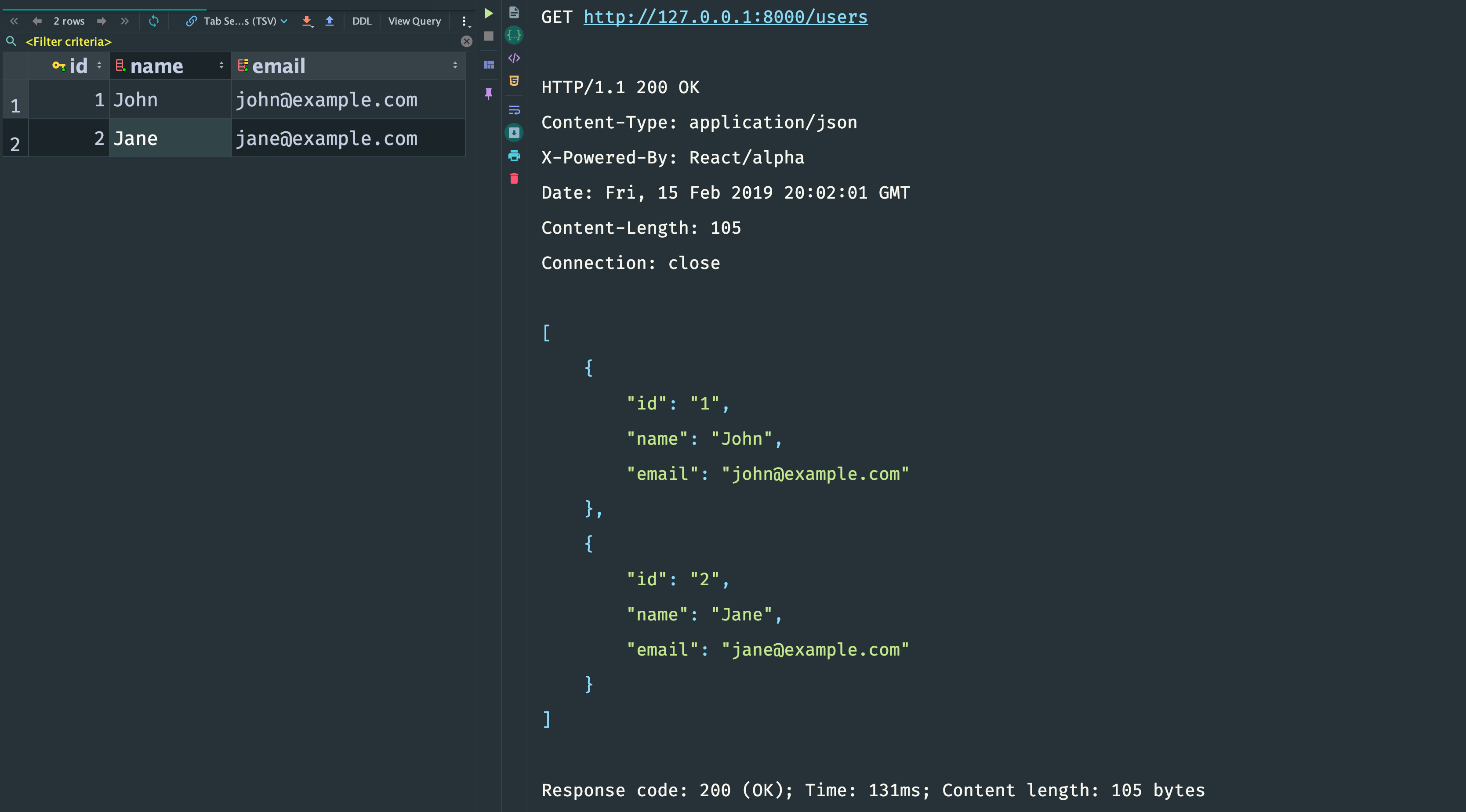Go to last page of rows
Screen dimensions: 1466x812
(125, 21)
